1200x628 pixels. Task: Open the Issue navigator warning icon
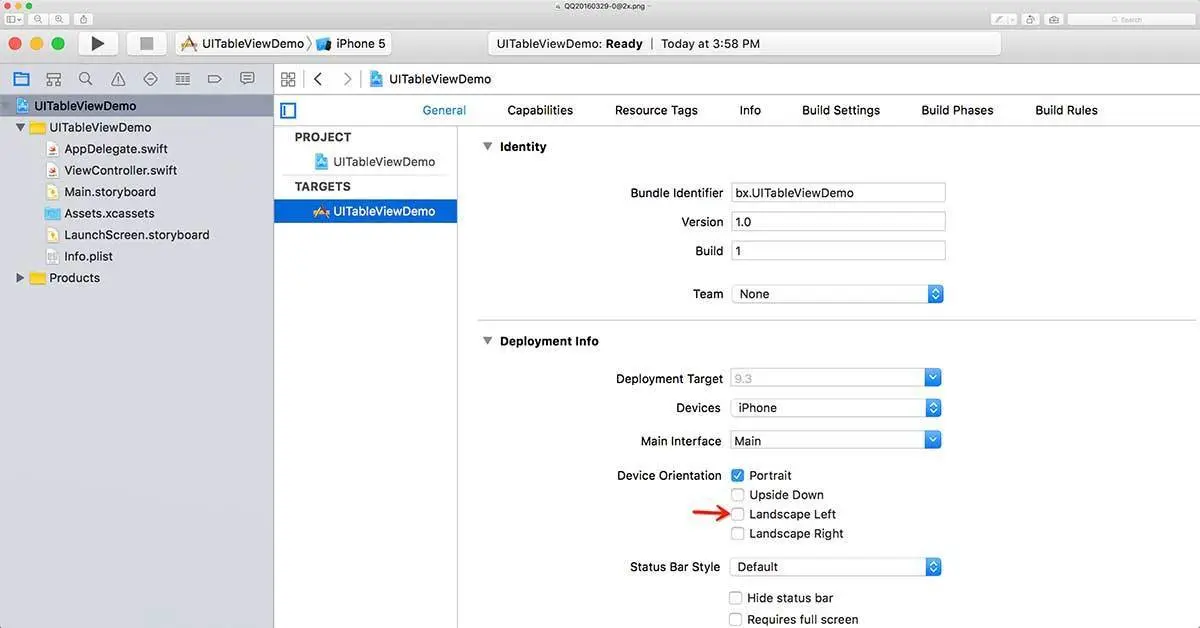(118, 79)
